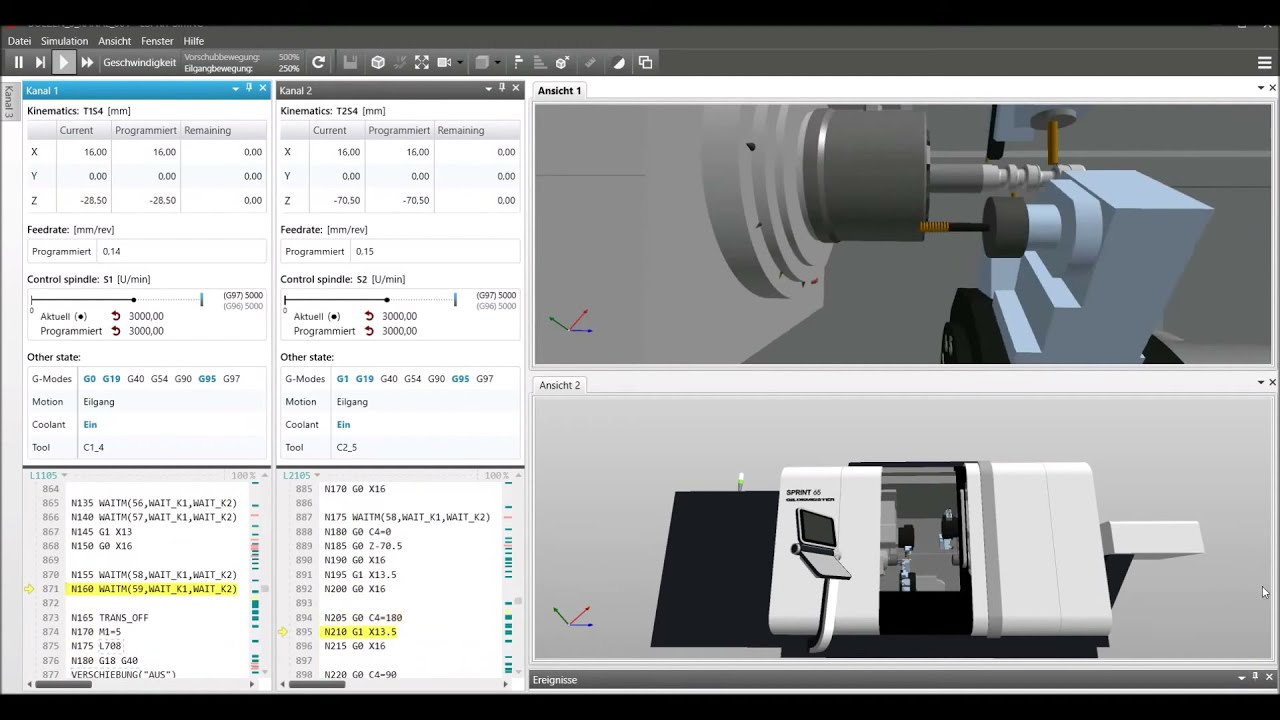Open Kanal 2 panel options dropdown
This screenshot has height=720, width=1280.
pos(489,89)
